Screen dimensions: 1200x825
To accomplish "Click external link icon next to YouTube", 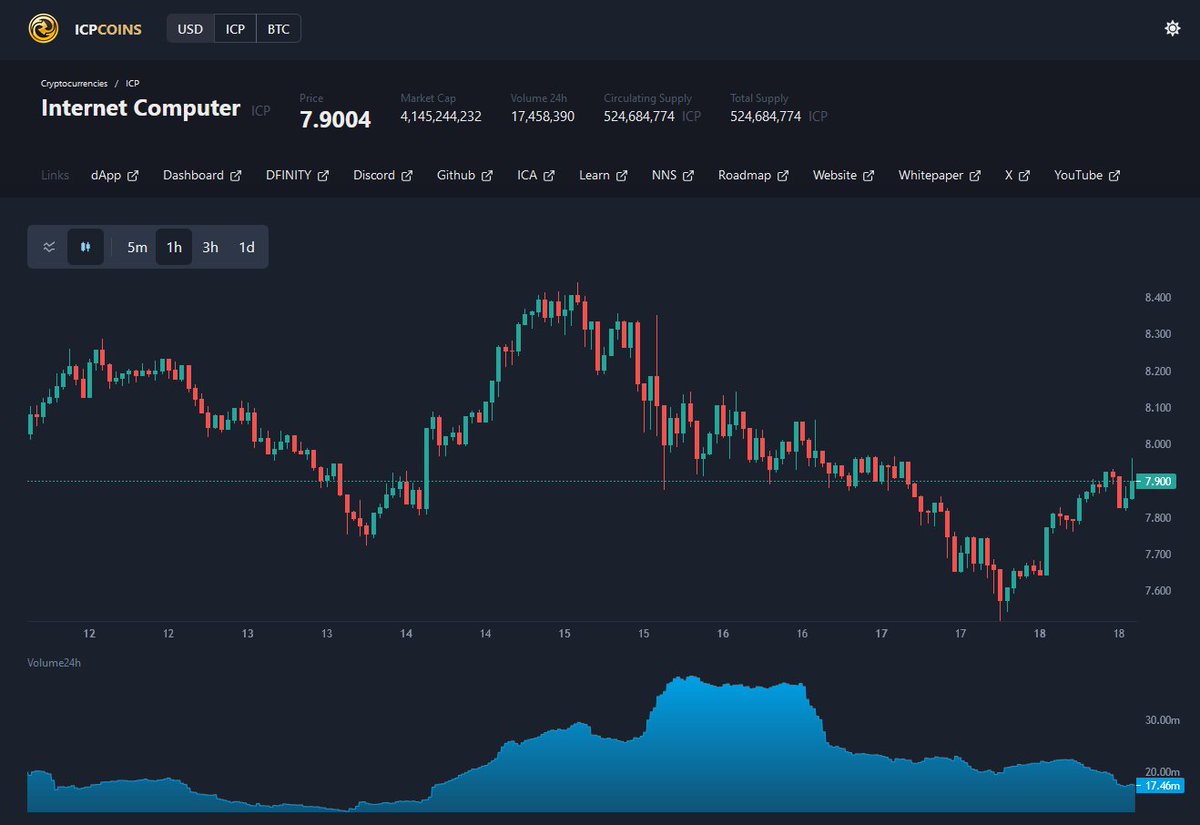I will coord(1115,176).
